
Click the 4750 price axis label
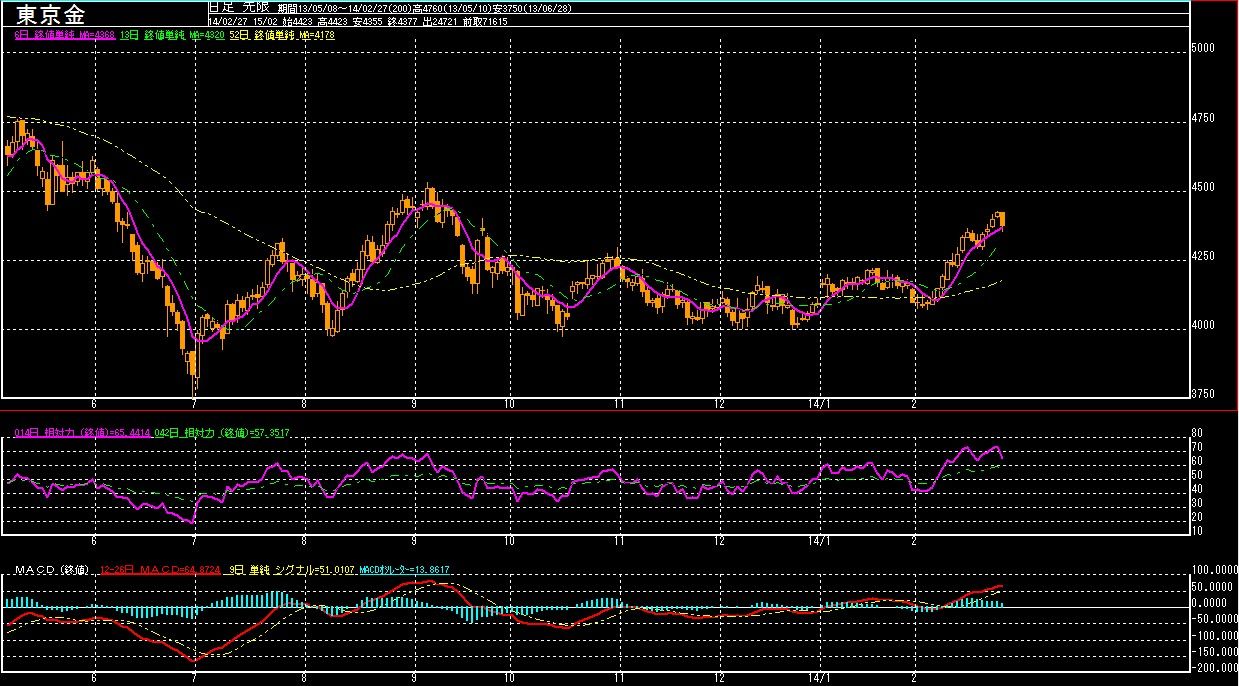(x=1204, y=117)
